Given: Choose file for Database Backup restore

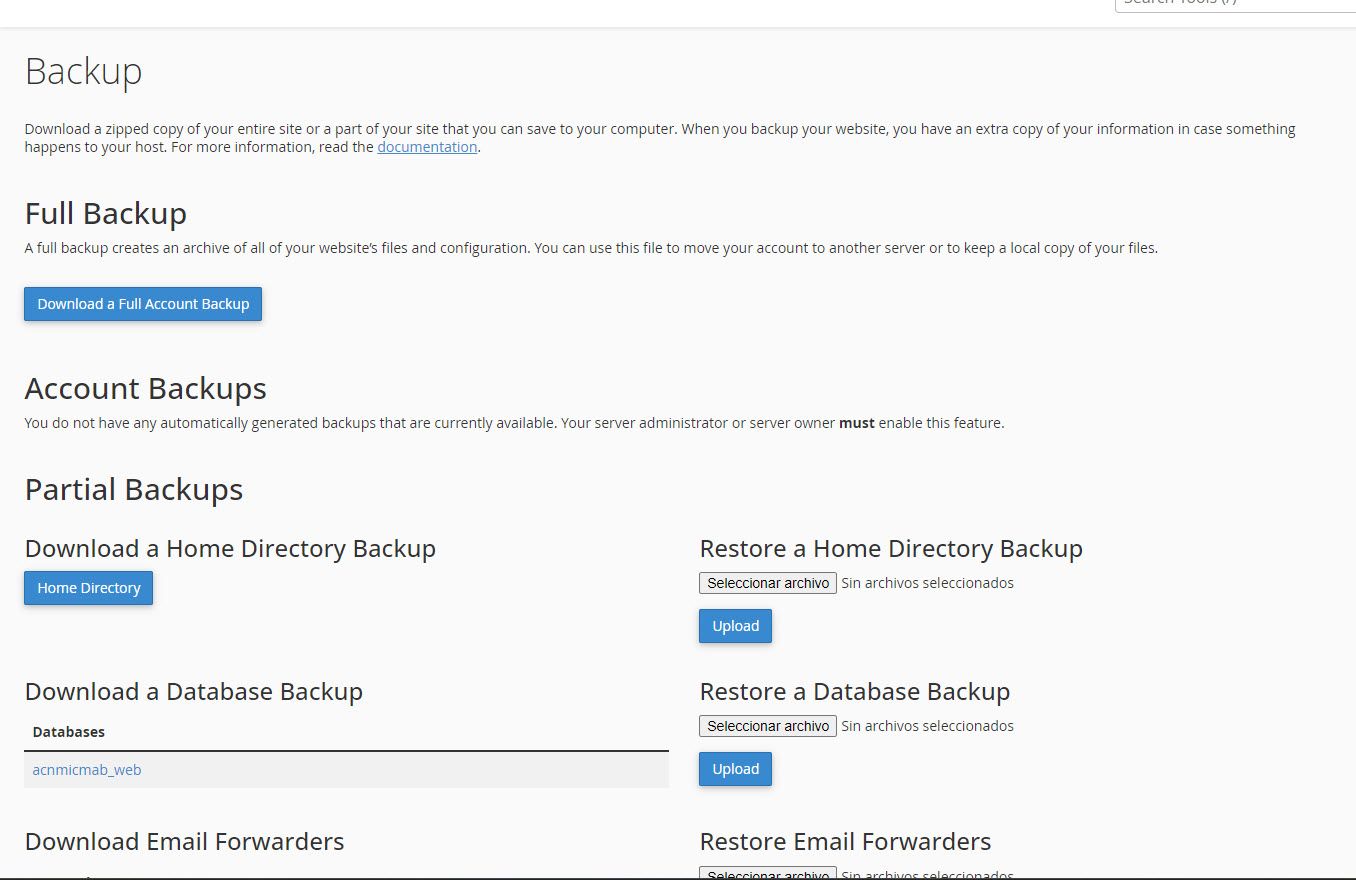Looking at the screenshot, I should coord(768,726).
